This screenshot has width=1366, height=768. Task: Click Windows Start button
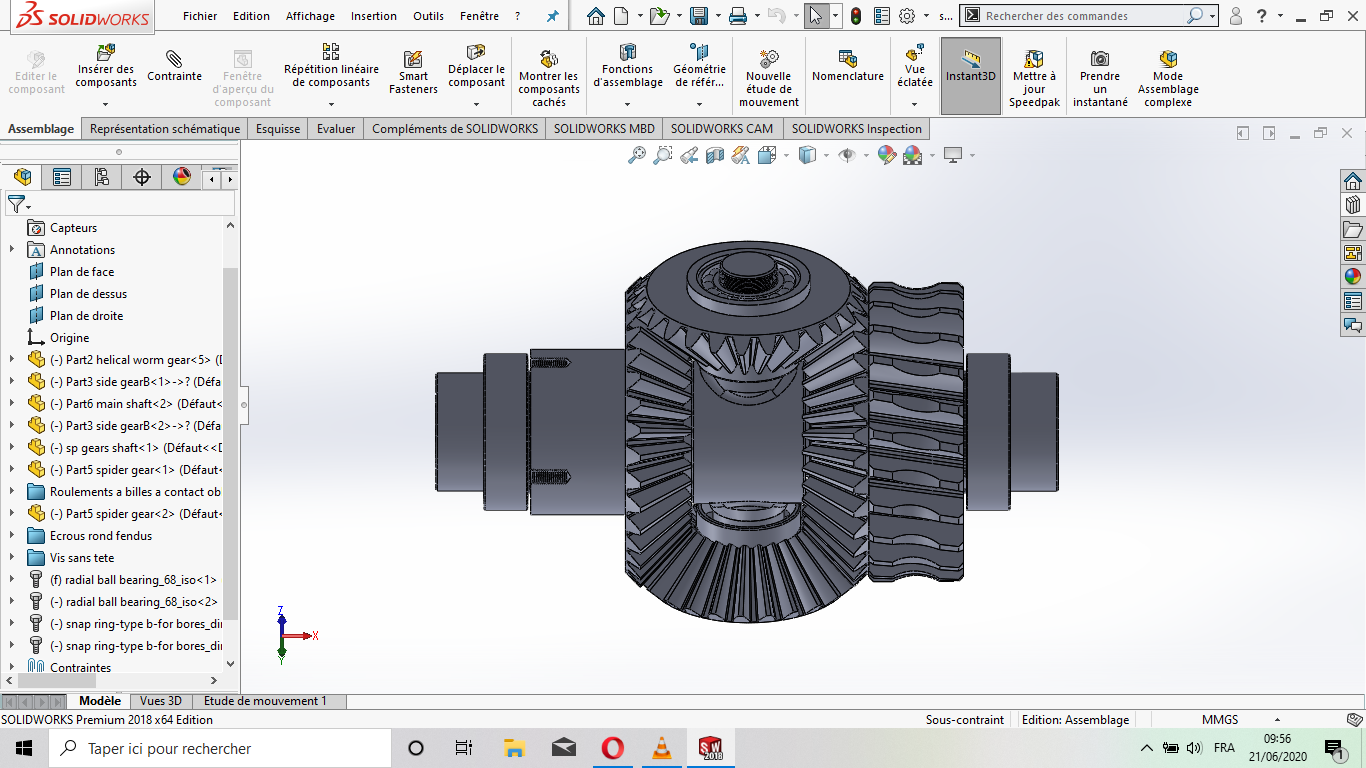(23, 748)
